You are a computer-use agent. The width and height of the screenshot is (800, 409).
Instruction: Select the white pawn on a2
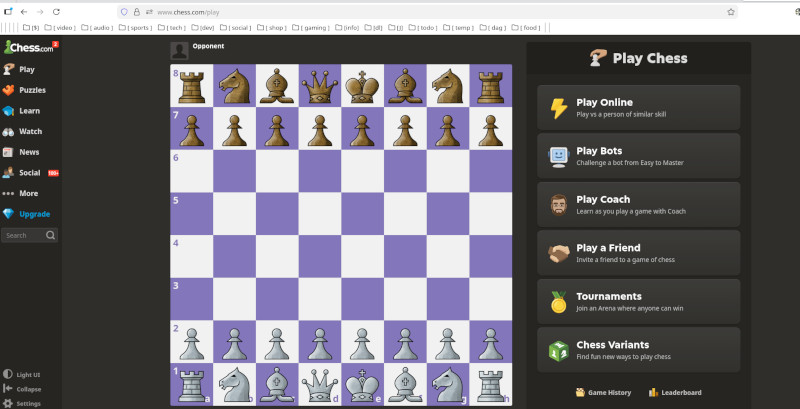click(191, 342)
